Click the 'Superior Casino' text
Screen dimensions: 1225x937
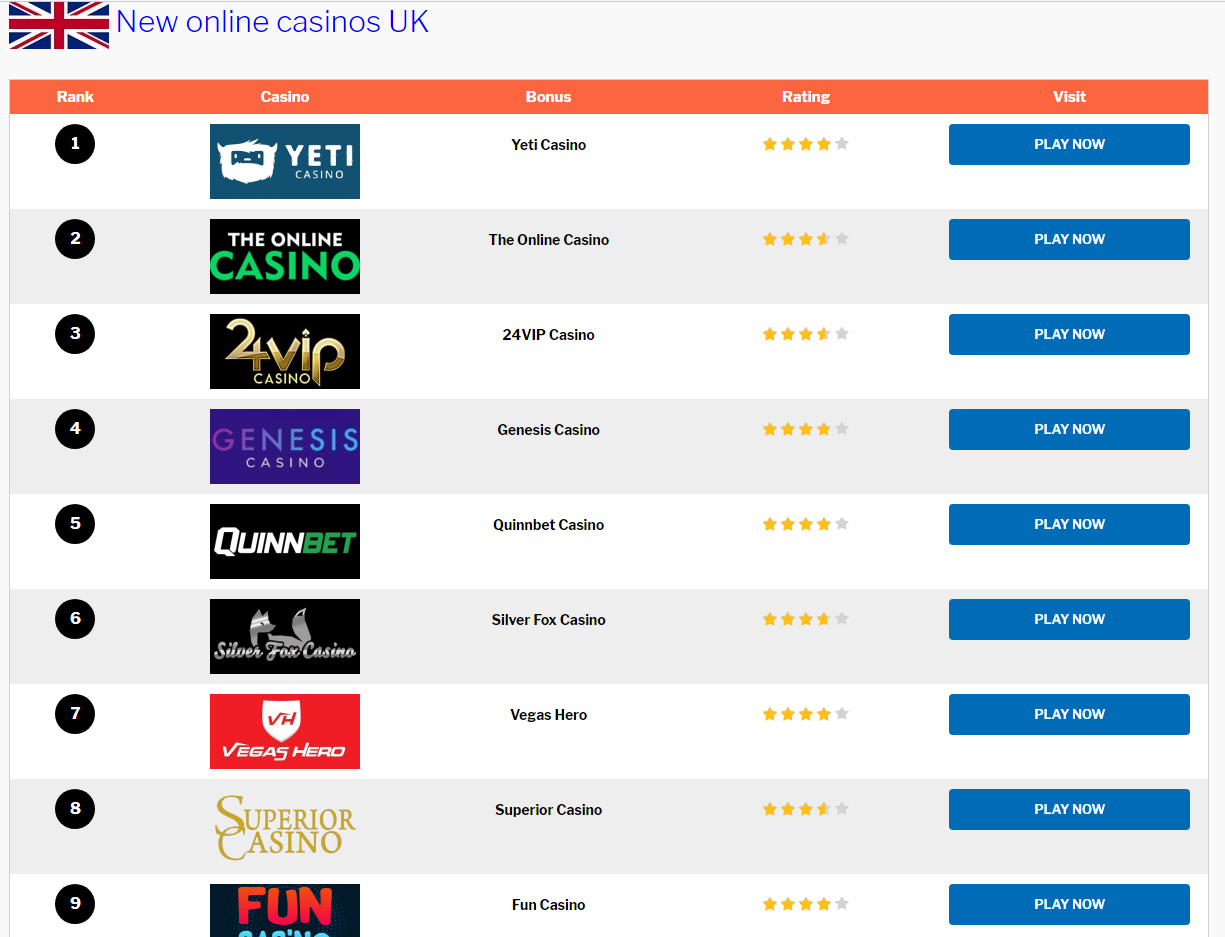(x=549, y=810)
